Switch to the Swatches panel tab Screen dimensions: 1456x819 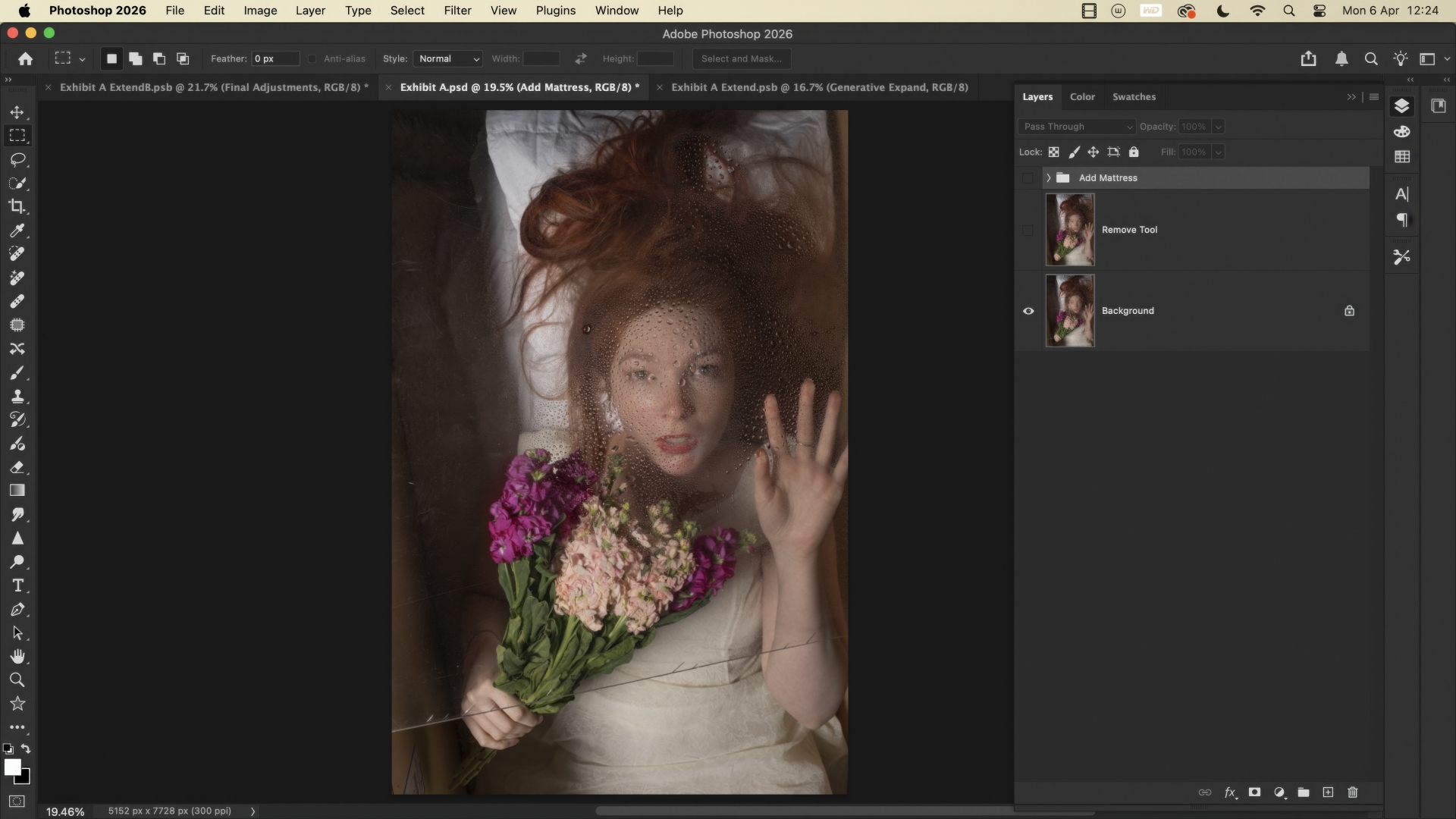[x=1134, y=97]
